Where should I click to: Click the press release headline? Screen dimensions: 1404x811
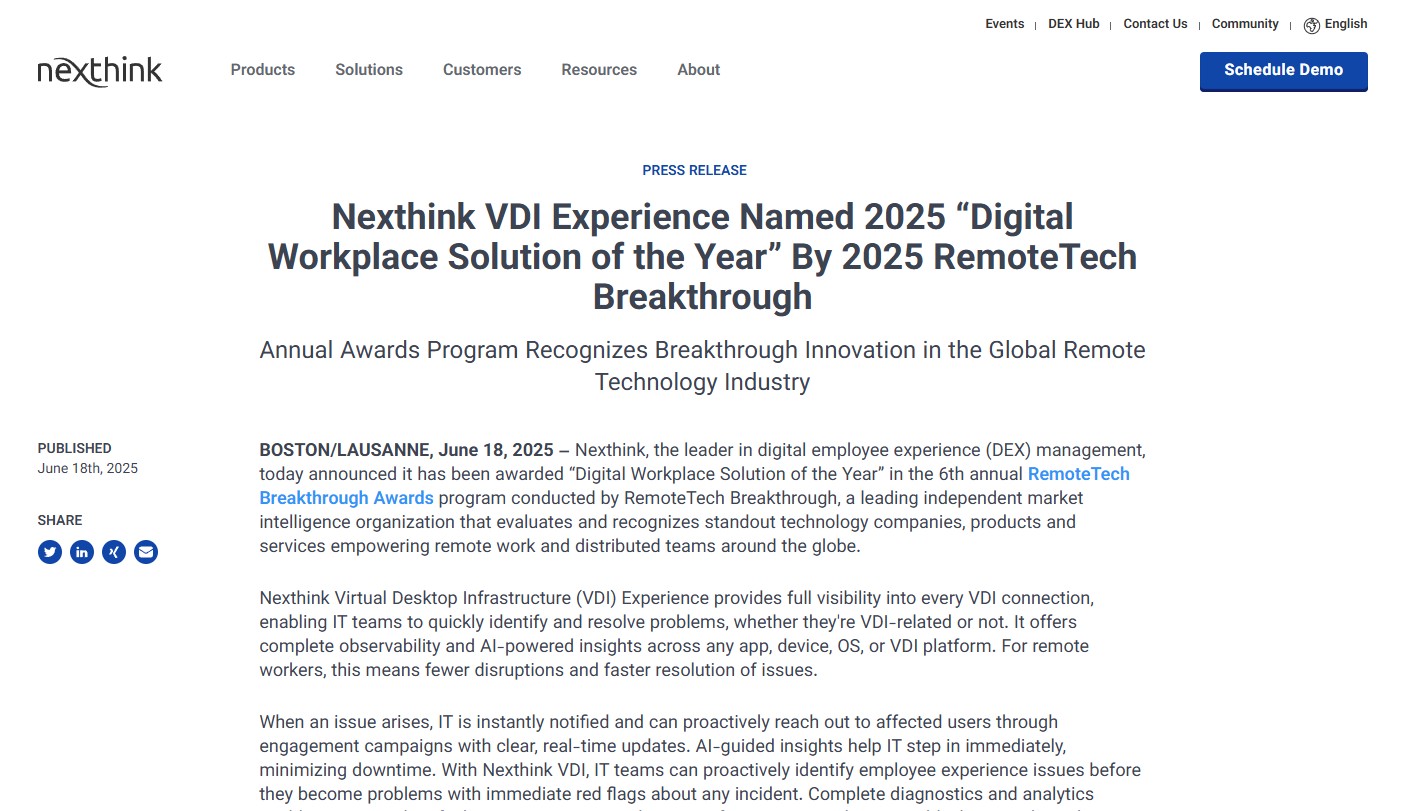702,256
